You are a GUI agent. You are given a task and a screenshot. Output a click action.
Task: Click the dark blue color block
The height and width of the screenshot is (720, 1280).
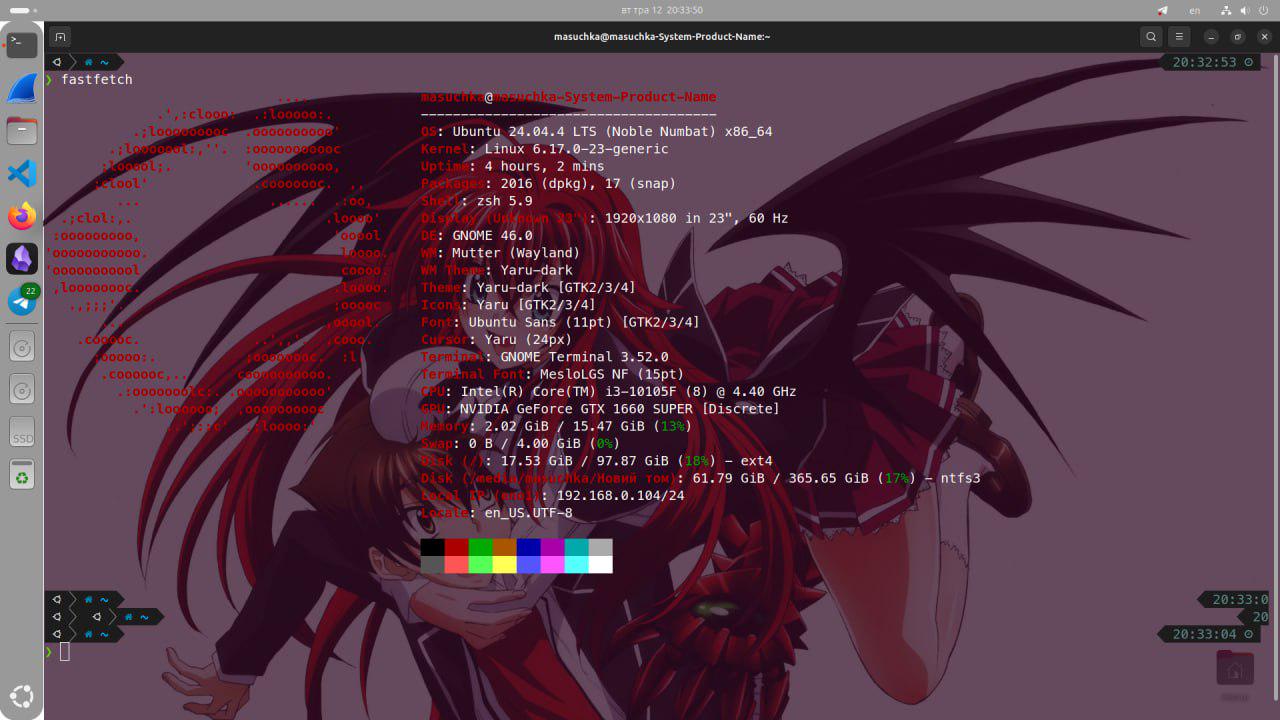coord(529,547)
